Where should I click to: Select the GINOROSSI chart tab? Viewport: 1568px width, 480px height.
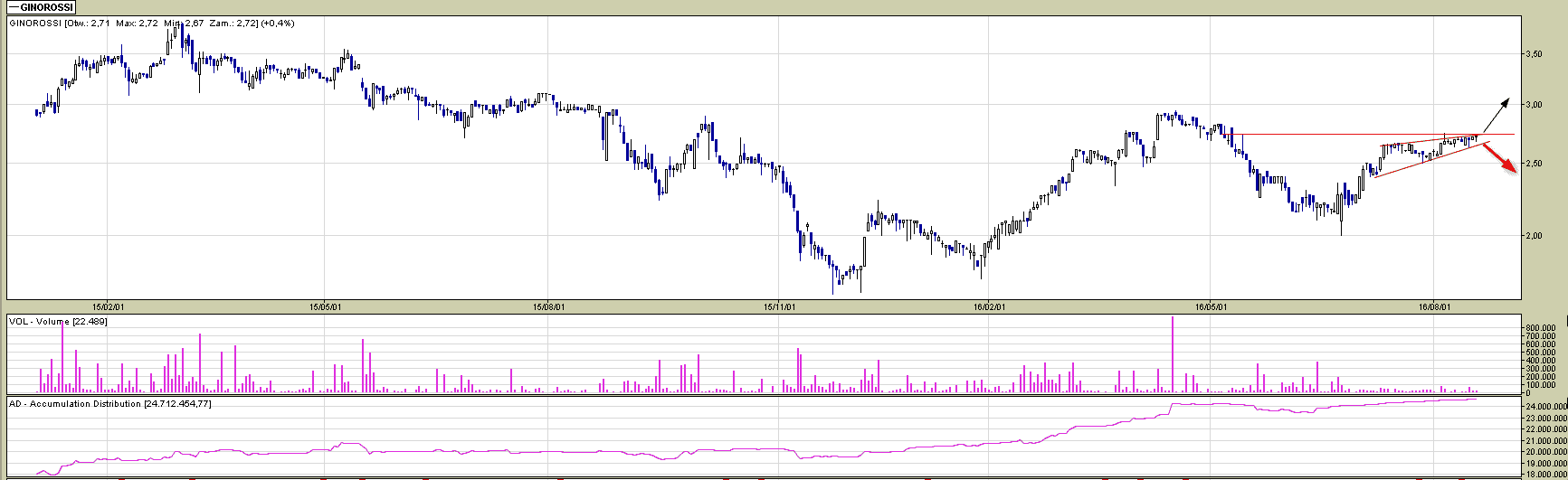coord(41,7)
